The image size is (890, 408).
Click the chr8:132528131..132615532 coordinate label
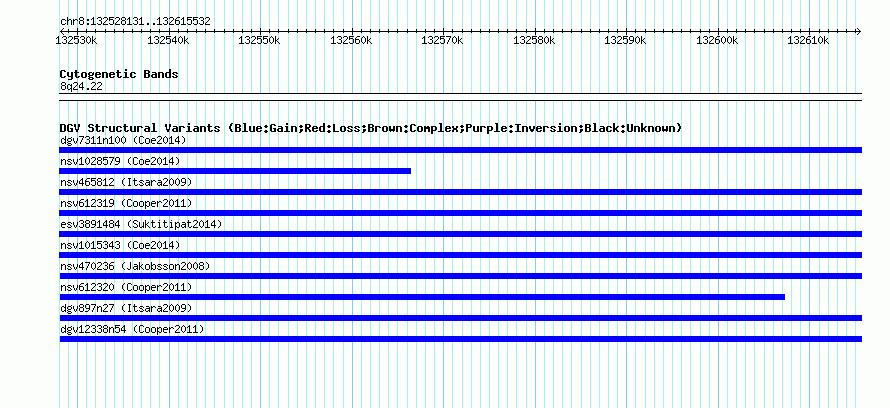pos(135,22)
